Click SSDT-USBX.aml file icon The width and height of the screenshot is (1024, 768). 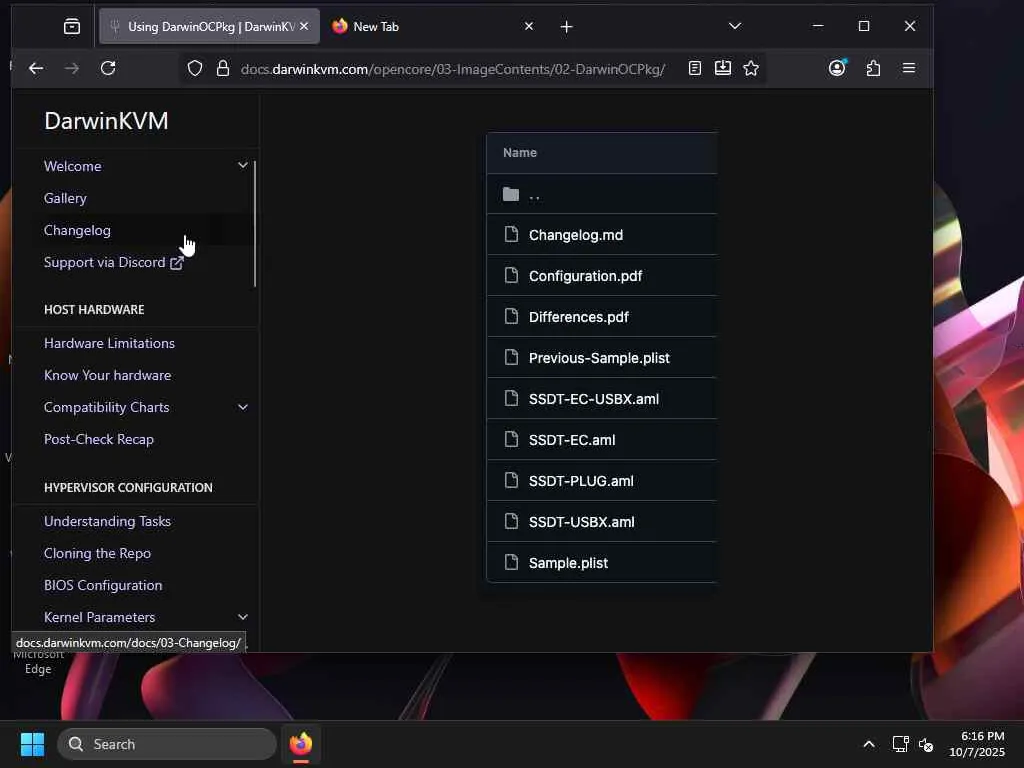coord(511,520)
